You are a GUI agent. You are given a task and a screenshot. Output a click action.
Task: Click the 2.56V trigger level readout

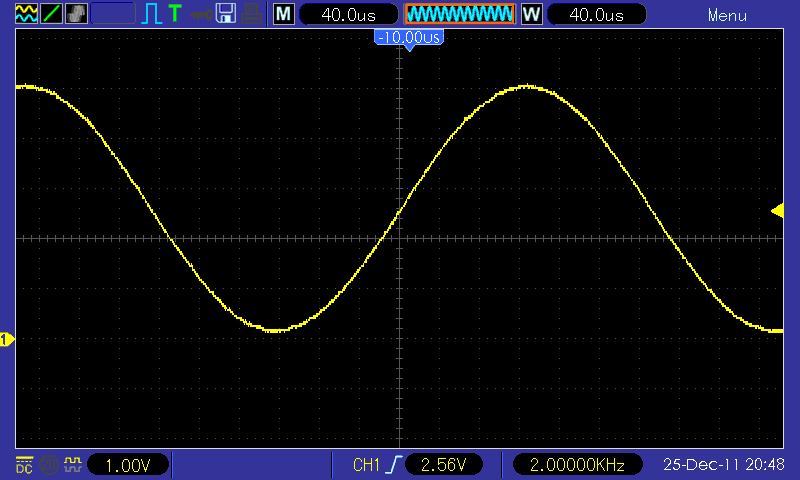[444, 465]
